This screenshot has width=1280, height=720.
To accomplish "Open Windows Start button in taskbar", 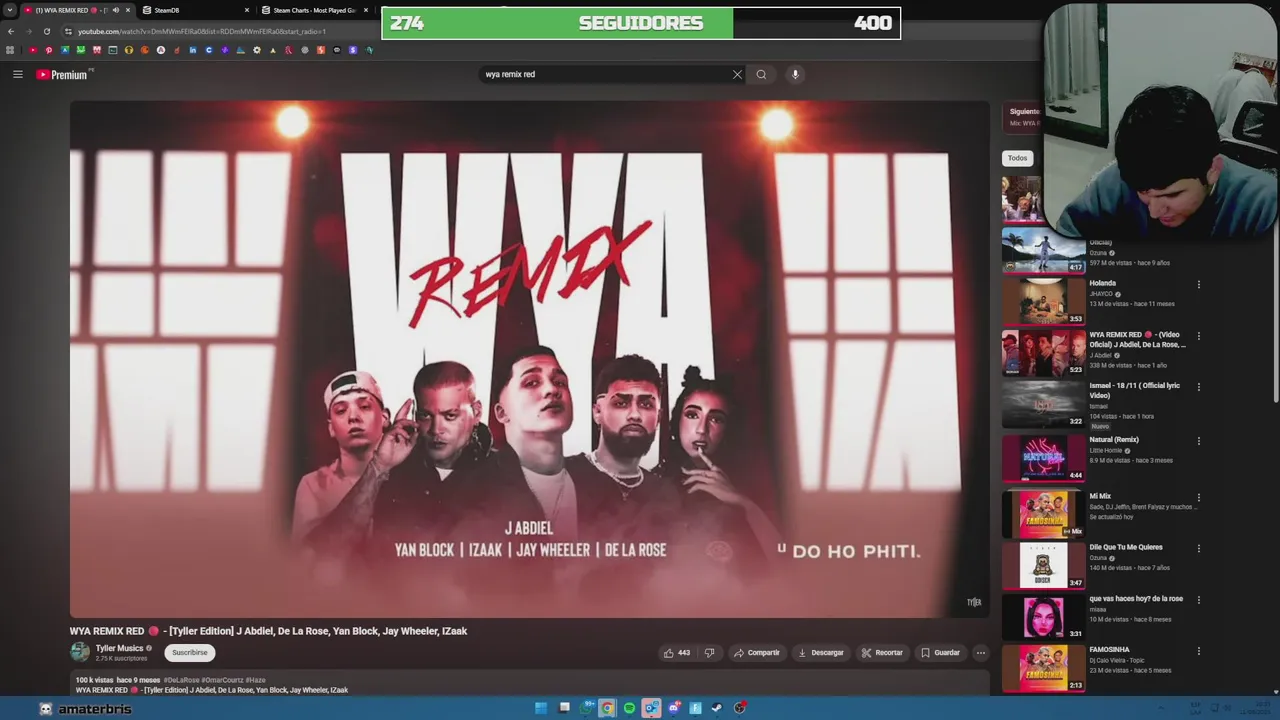I will (541, 708).
